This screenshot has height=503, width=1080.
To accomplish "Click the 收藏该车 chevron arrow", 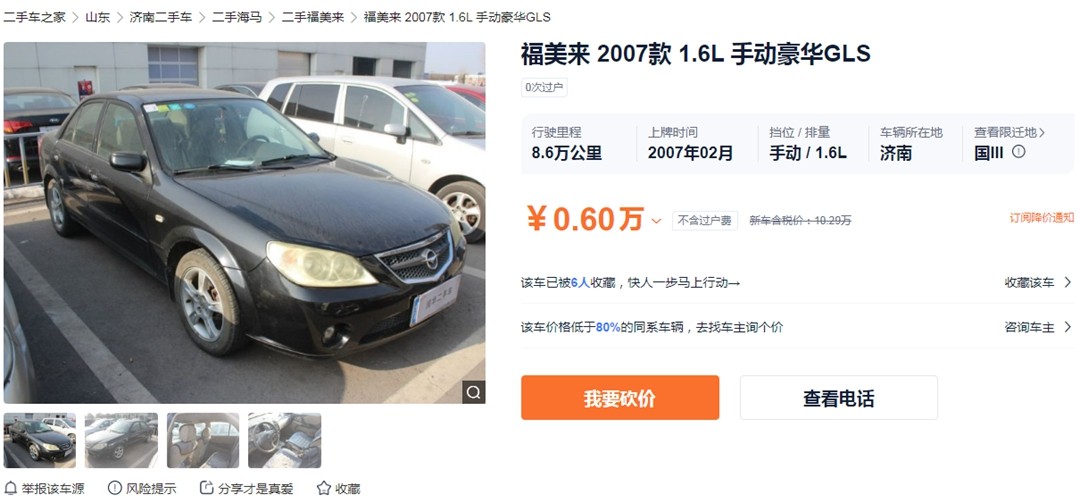I will pos(1068,283).
